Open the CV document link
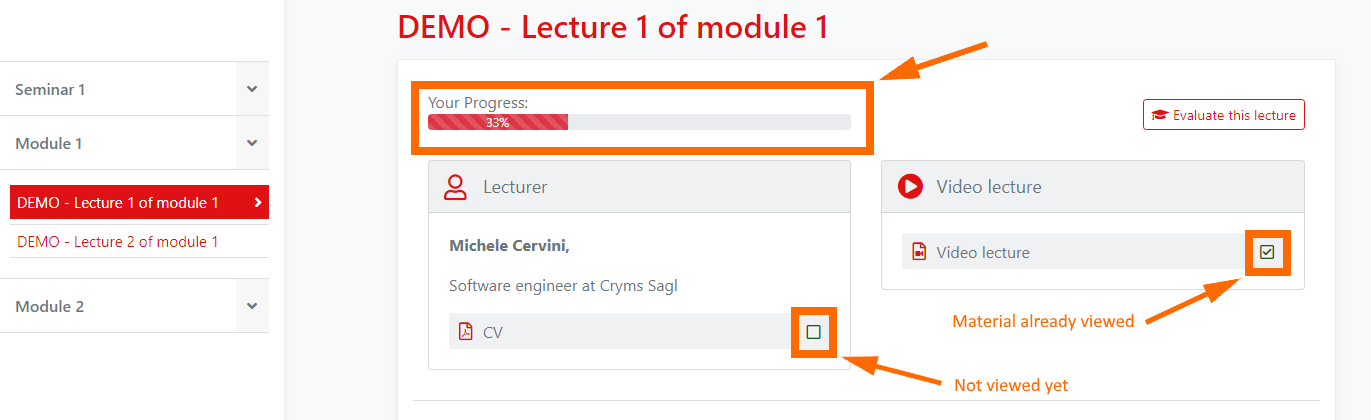 tap(493, 332)
